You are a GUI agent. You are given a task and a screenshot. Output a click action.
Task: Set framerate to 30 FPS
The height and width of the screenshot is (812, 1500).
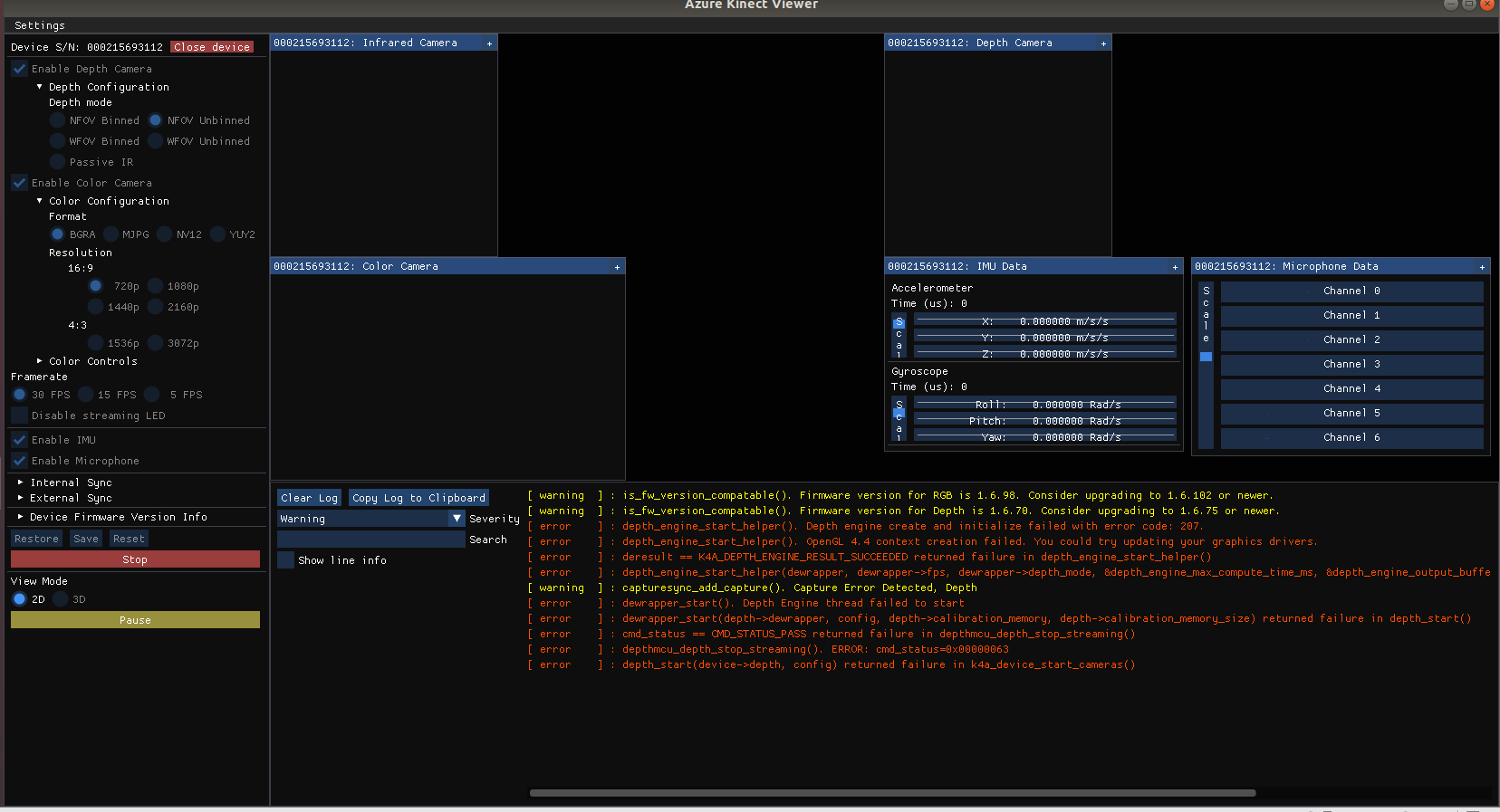[19, 395]
